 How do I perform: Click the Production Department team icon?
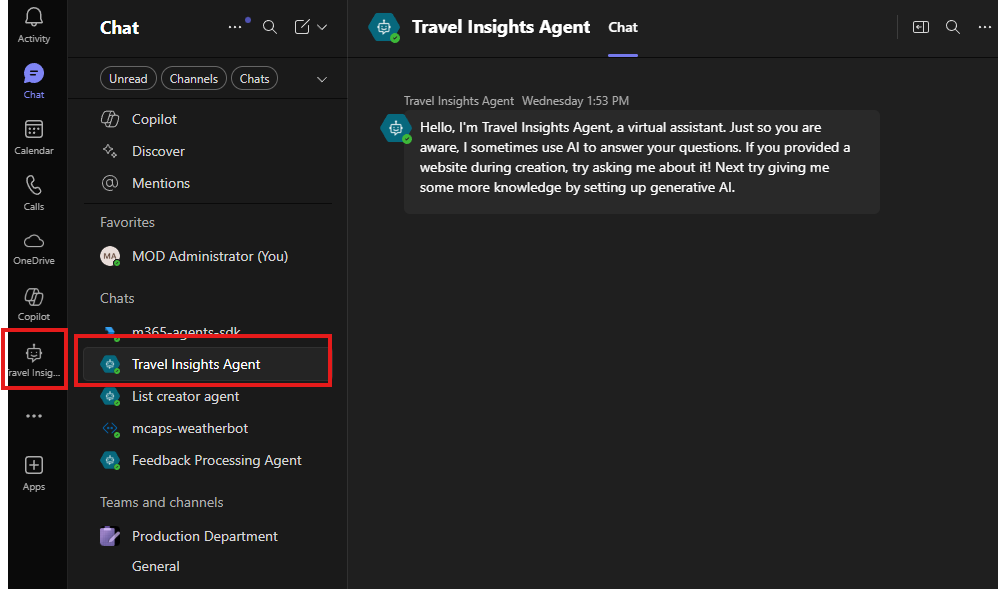(x=110, y=536)
